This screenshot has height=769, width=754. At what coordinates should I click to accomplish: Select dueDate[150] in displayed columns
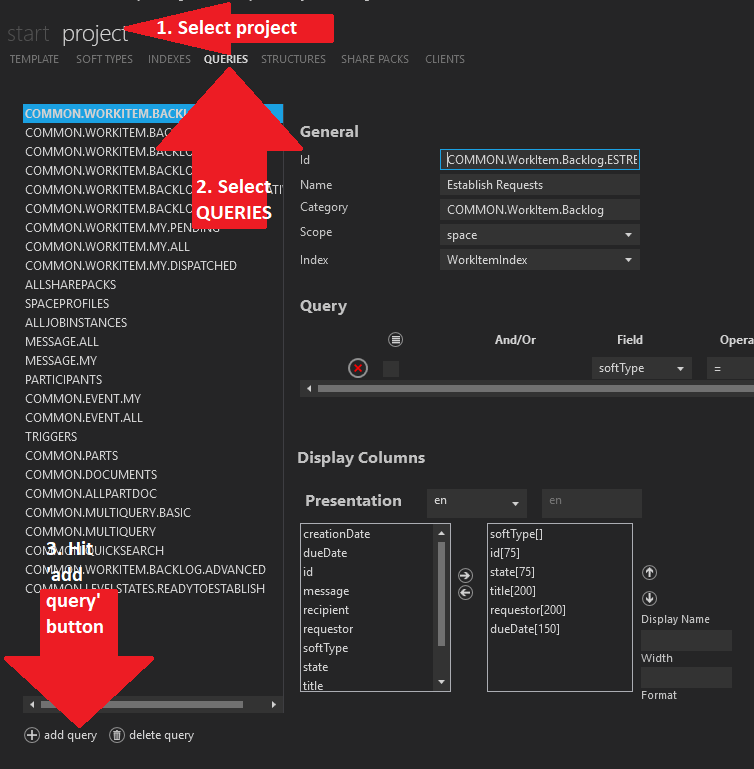point(560,629)
